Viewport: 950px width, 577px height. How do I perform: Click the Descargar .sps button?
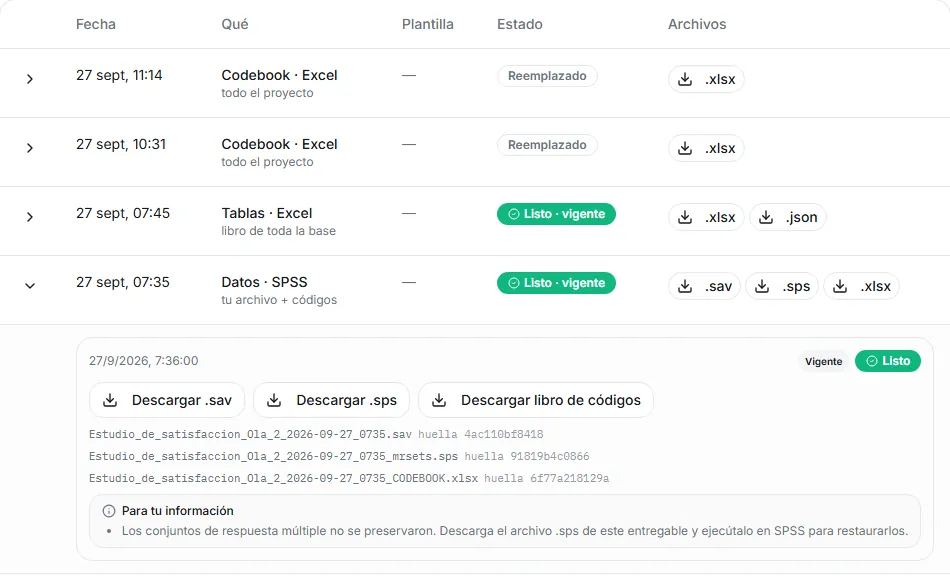pyautogui.click(x=331, y=400)
